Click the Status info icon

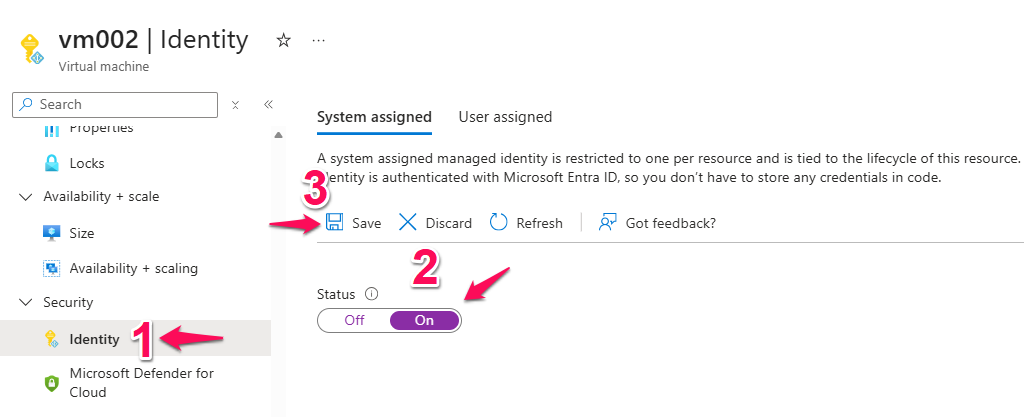[x=371, y=294]
